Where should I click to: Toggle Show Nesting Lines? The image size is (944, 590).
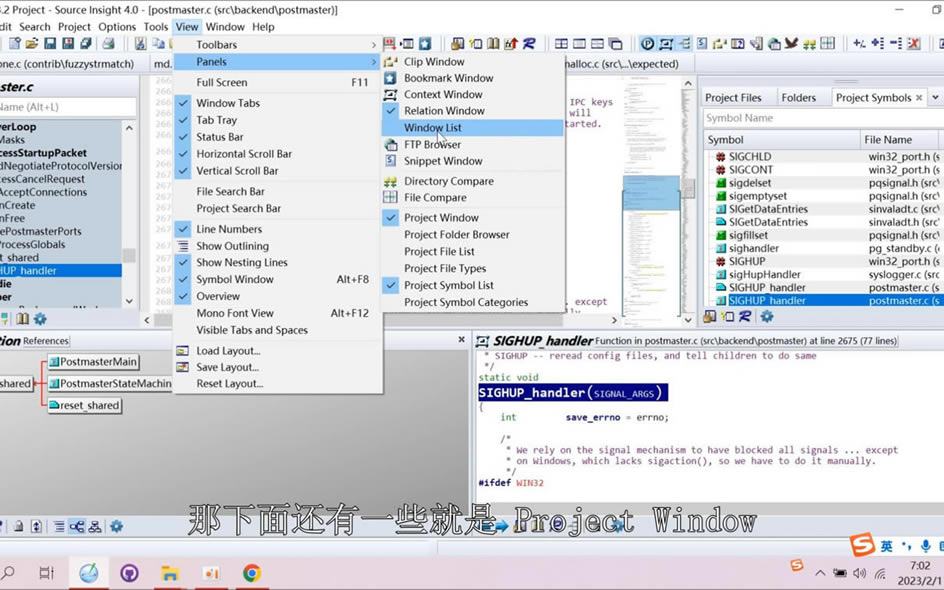pos(278,262)
